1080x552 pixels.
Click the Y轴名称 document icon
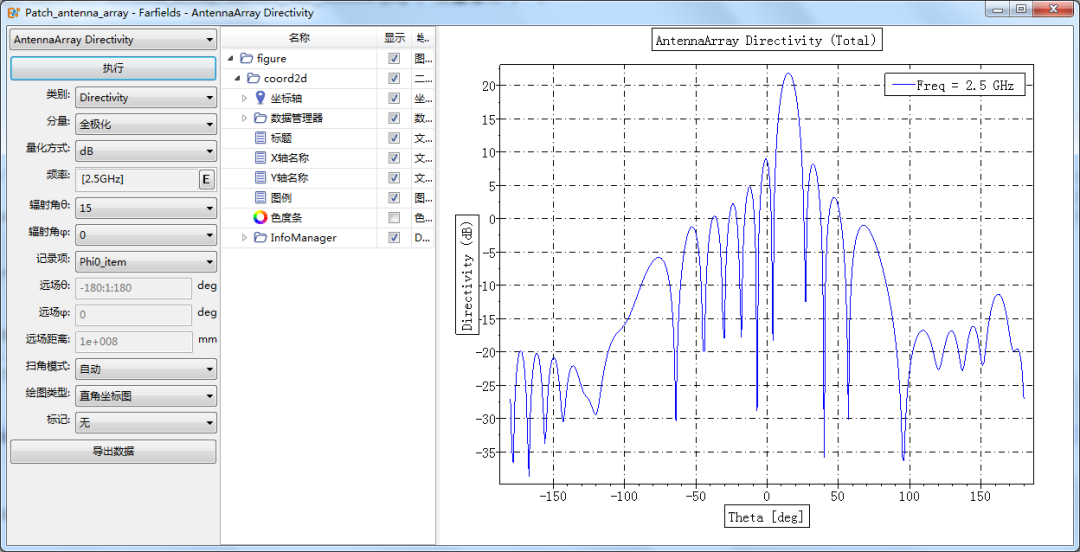pyautogui.click(x=260, y=178)
